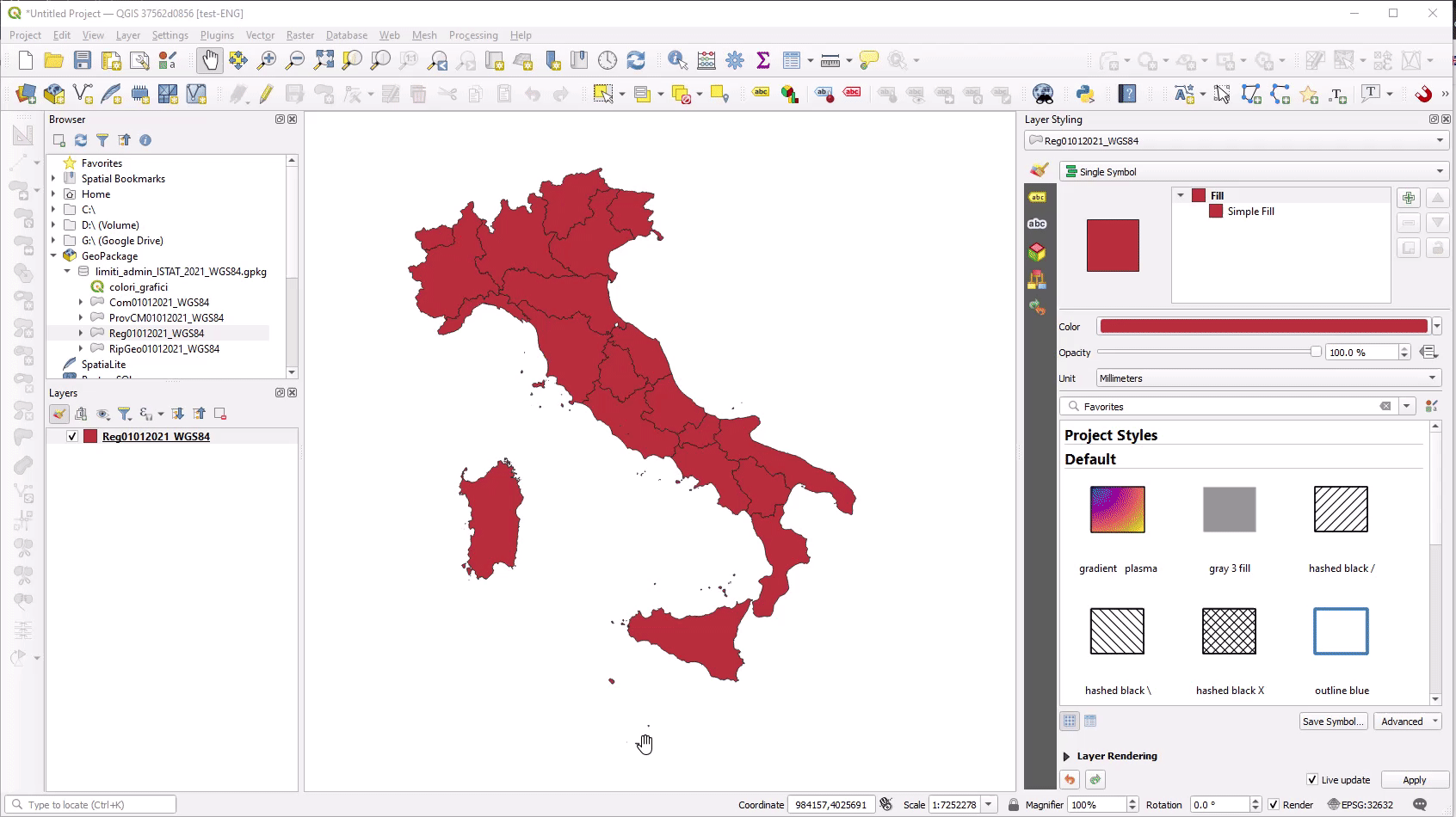Click the Zoom In magnifier tool

267,60
